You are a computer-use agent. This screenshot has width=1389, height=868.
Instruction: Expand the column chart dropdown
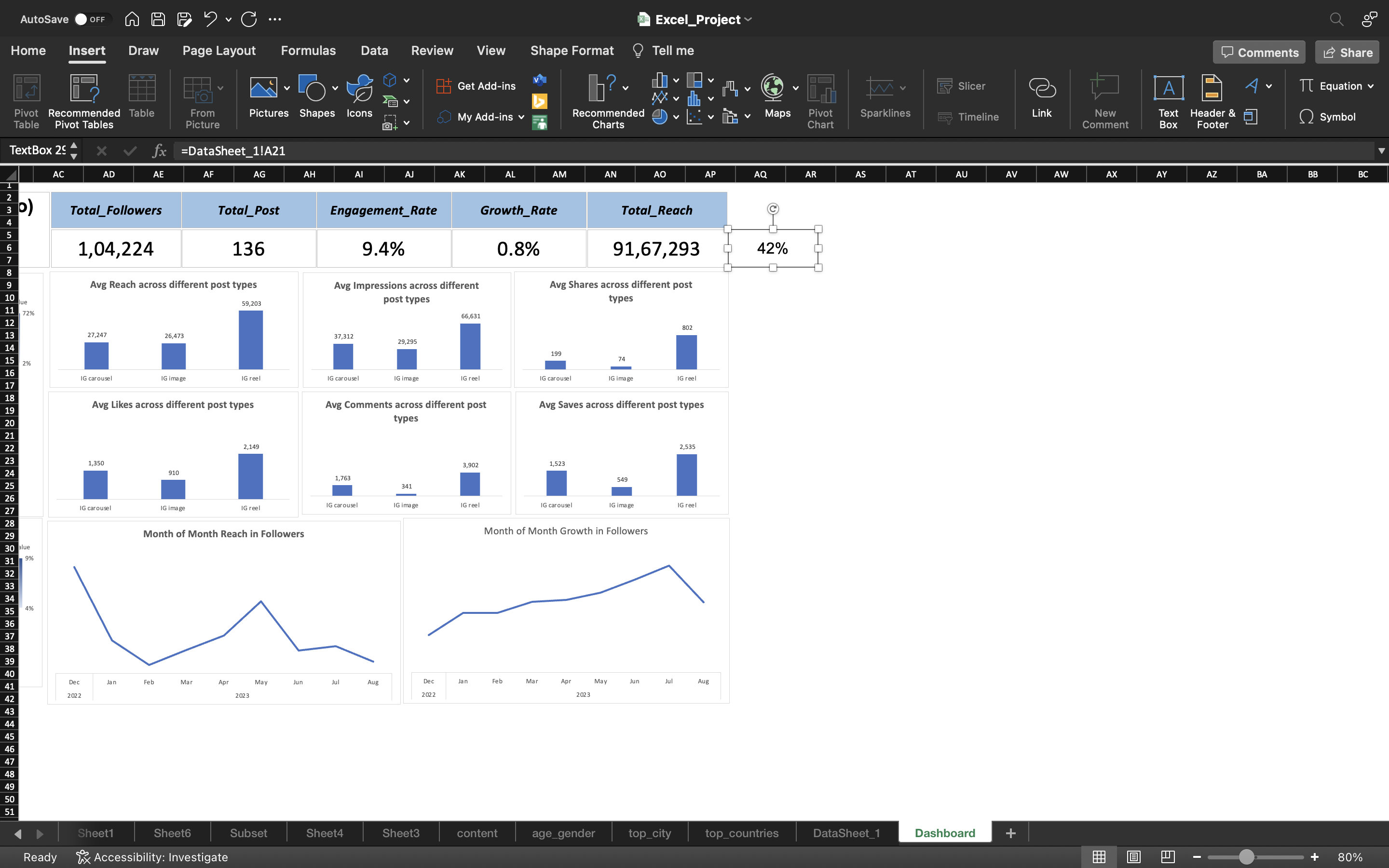point(676,81)
